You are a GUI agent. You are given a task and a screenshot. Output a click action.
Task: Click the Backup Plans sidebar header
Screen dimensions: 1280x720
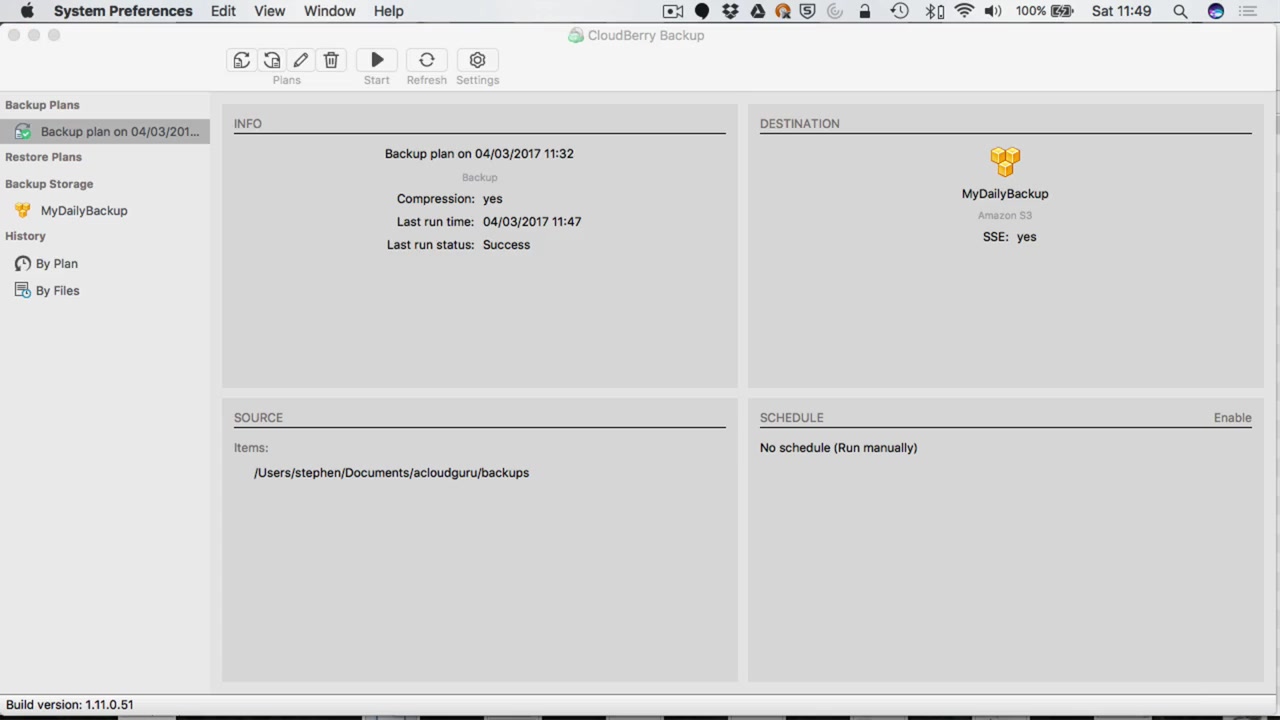pyautogui.click(x=42, y=105)
